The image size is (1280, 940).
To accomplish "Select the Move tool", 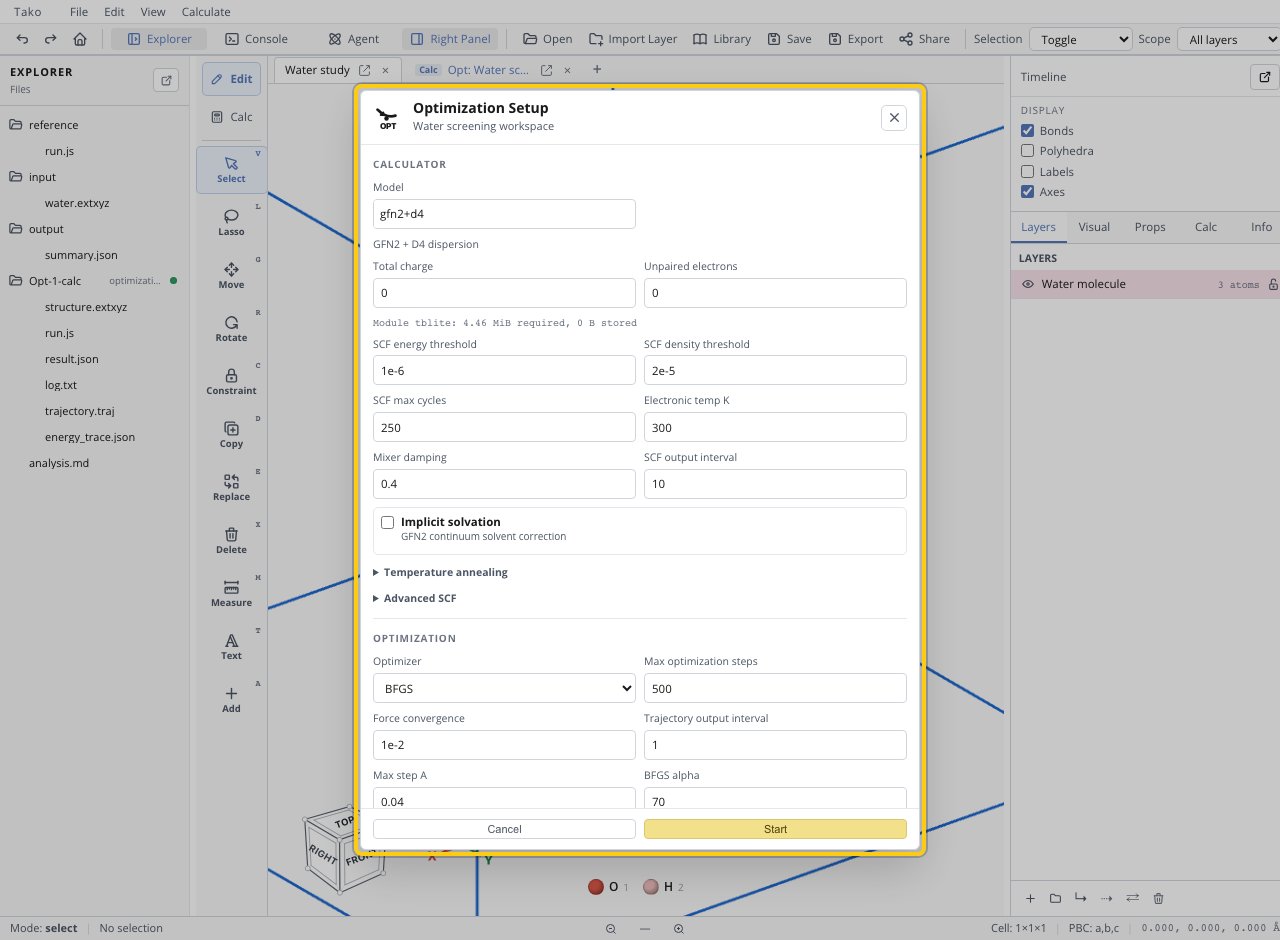I will tap(231, 275).
